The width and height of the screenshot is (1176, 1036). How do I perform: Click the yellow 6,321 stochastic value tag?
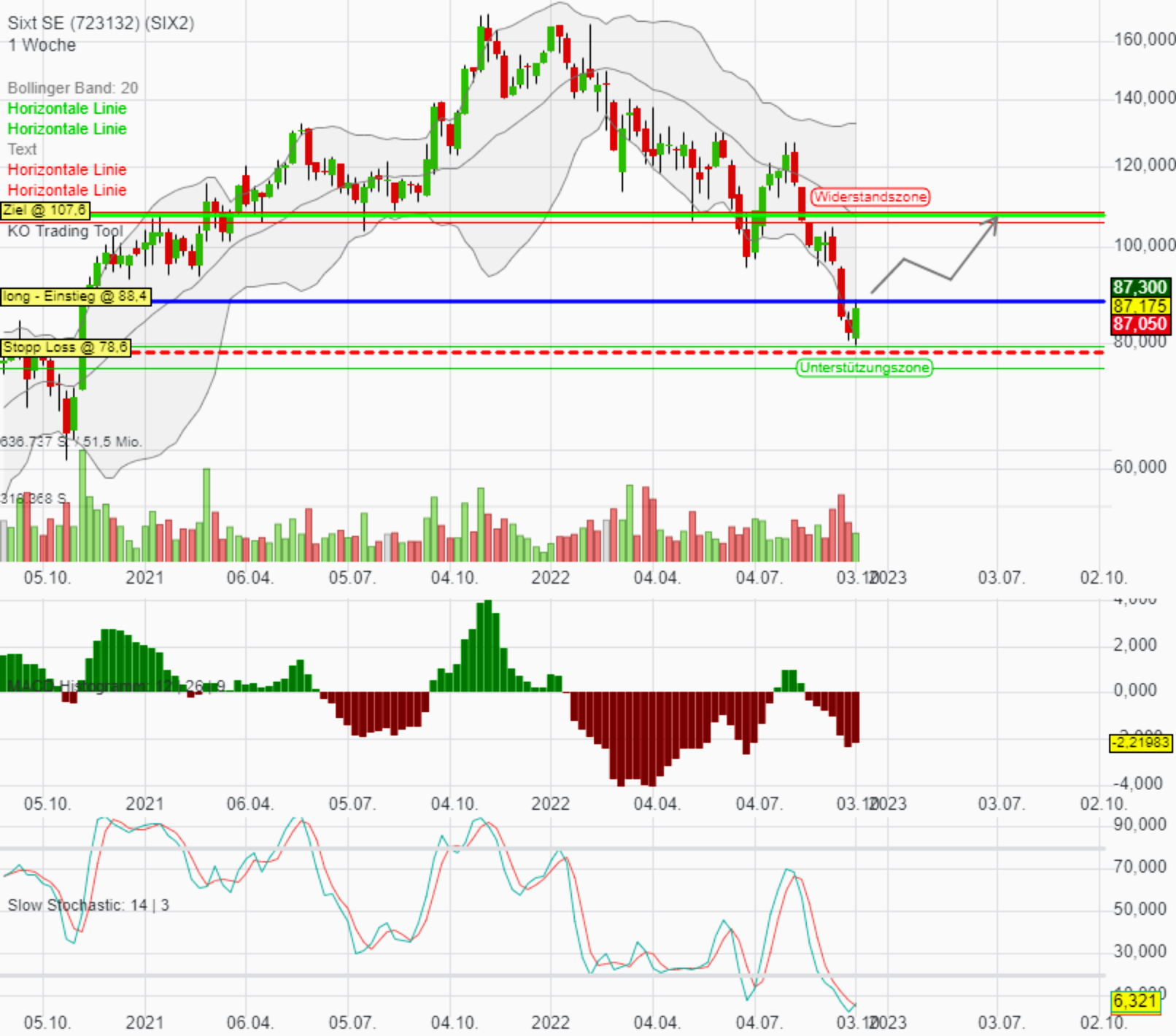(1135, 1002)
